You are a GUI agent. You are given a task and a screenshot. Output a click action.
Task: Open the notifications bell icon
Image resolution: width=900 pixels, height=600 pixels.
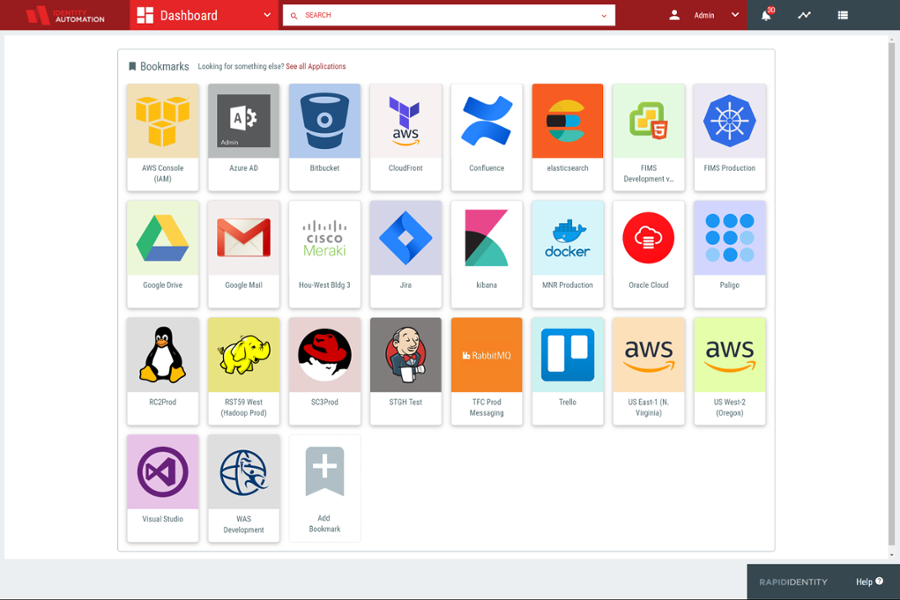coord(766,15)
